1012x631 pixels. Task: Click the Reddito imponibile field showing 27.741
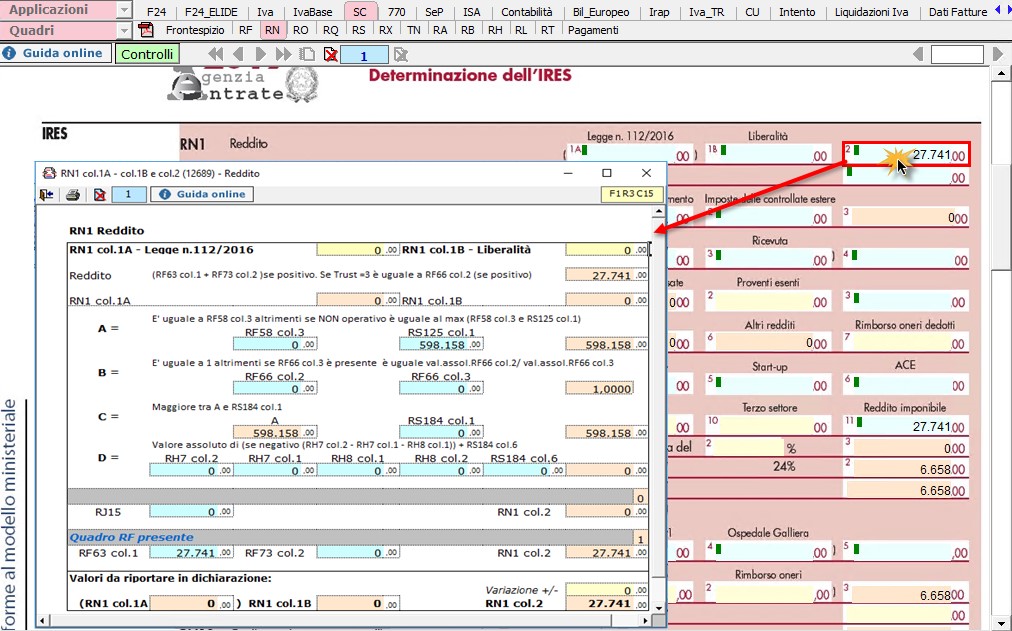click(906, 426)
